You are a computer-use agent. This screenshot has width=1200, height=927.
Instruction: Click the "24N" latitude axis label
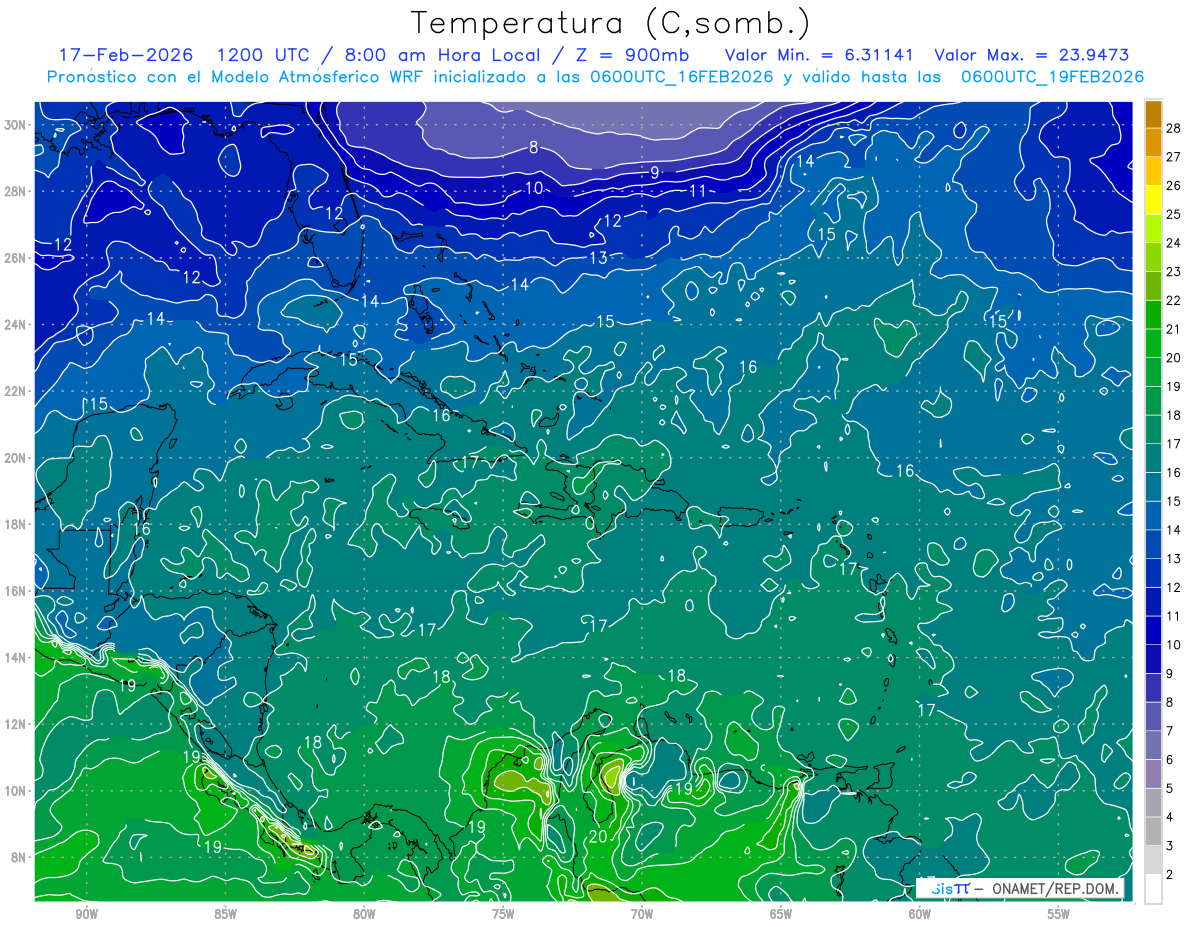pos(17,325)
